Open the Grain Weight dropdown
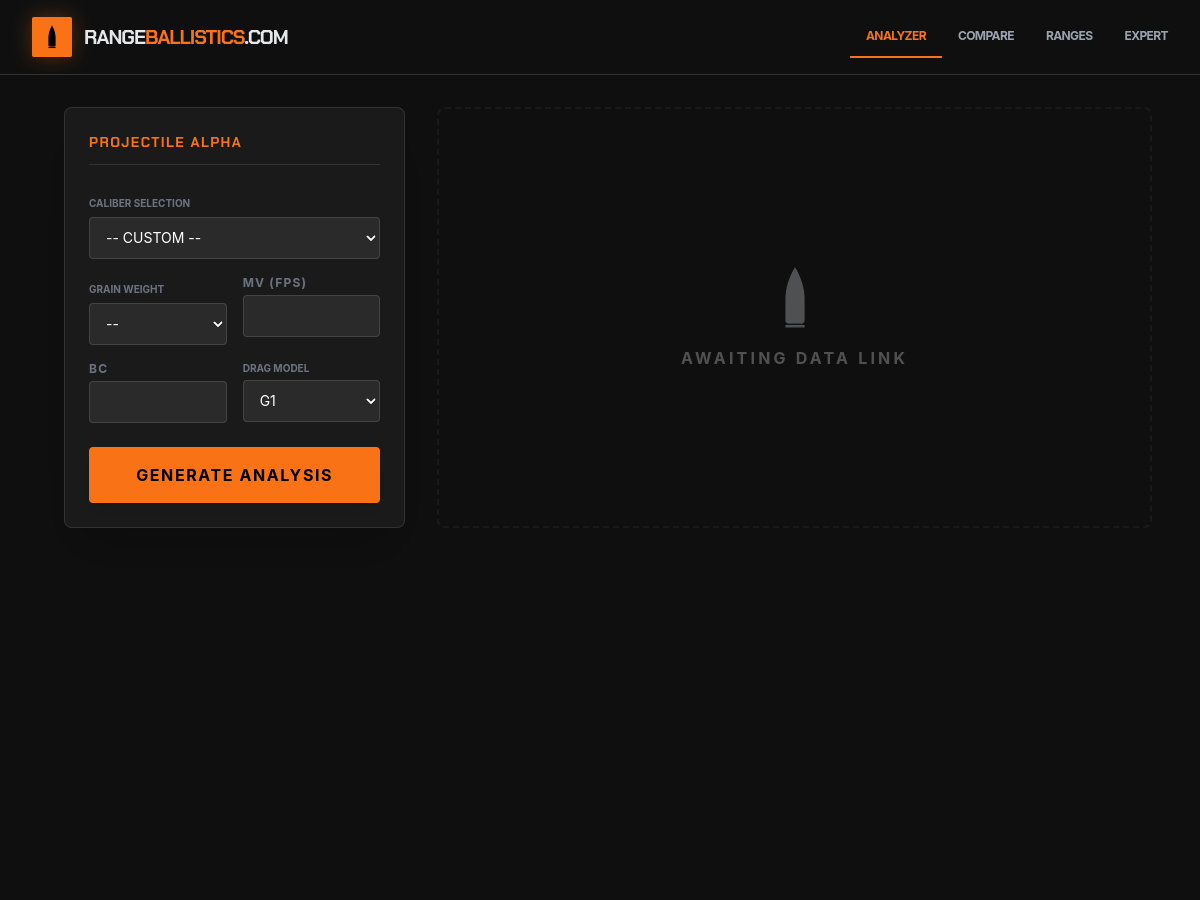Image resolution: width=1200 pixels, height=900 pixels. click(158, 324)
